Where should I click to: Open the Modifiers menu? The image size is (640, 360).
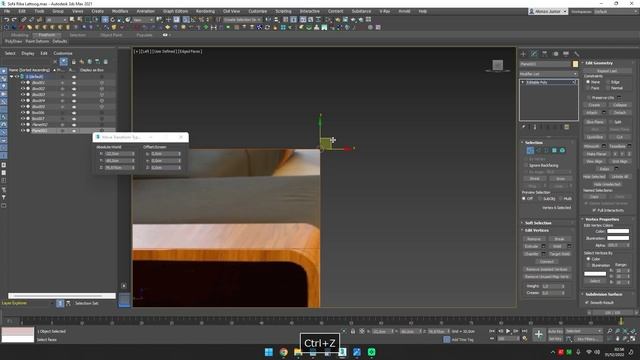[x=120, y=11]
